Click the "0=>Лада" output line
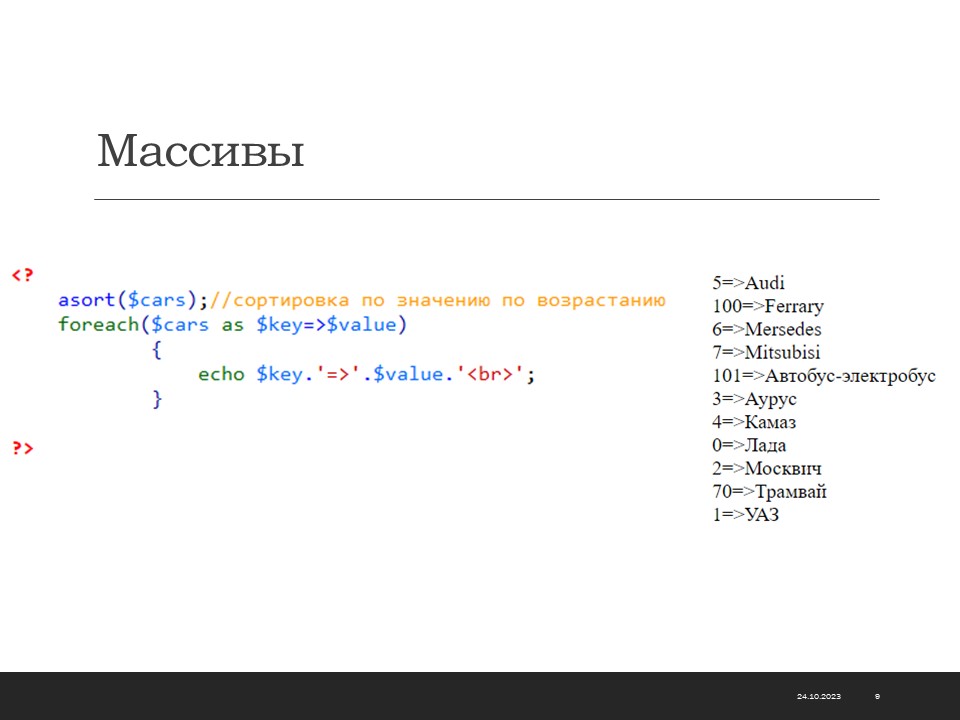 [749, 445]
